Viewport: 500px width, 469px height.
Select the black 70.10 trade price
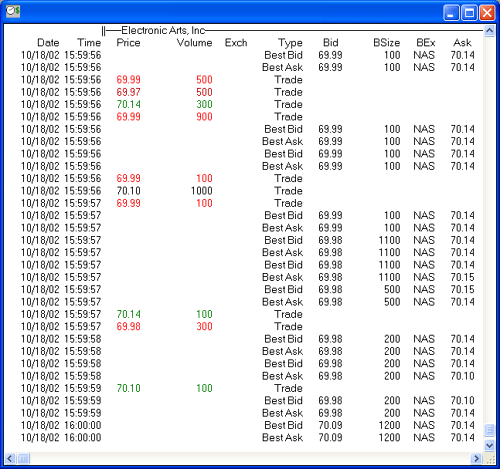pos(128,191)
